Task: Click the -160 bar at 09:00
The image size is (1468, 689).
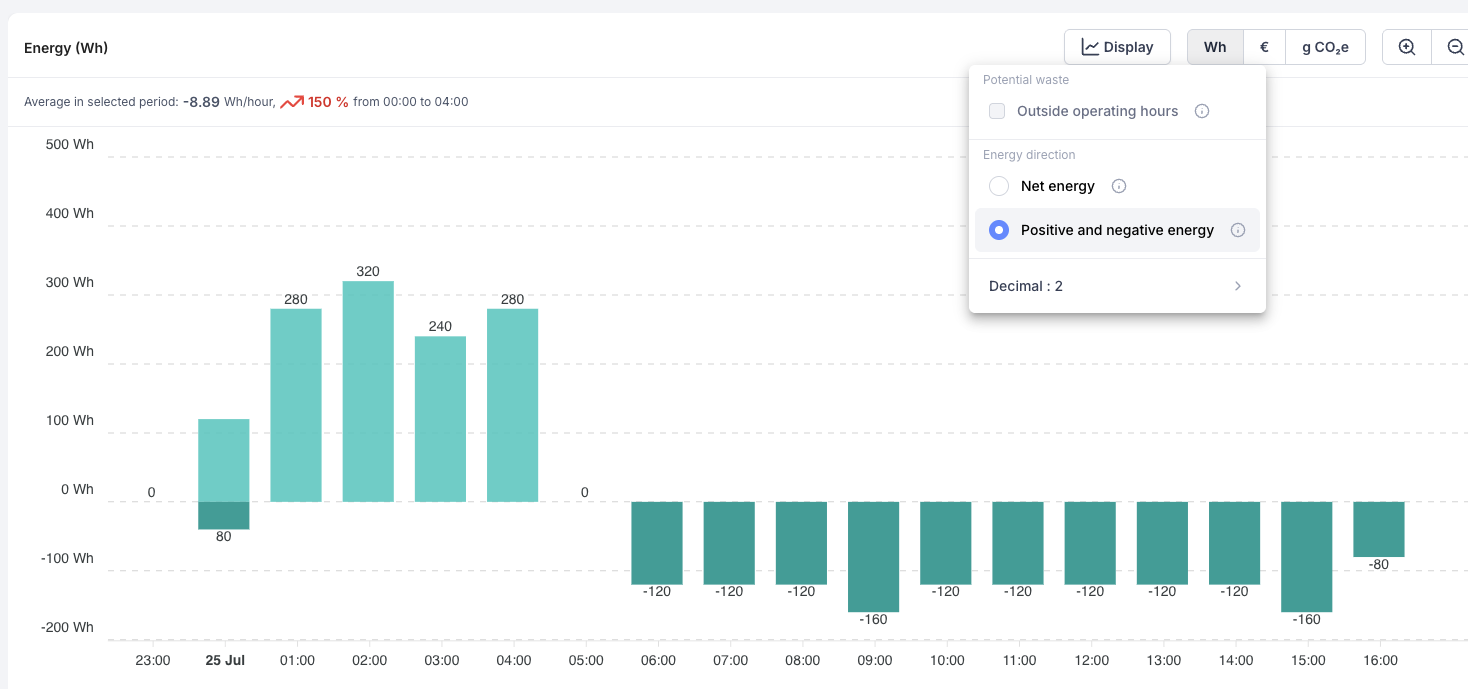Action: click(x=874, y=557)
